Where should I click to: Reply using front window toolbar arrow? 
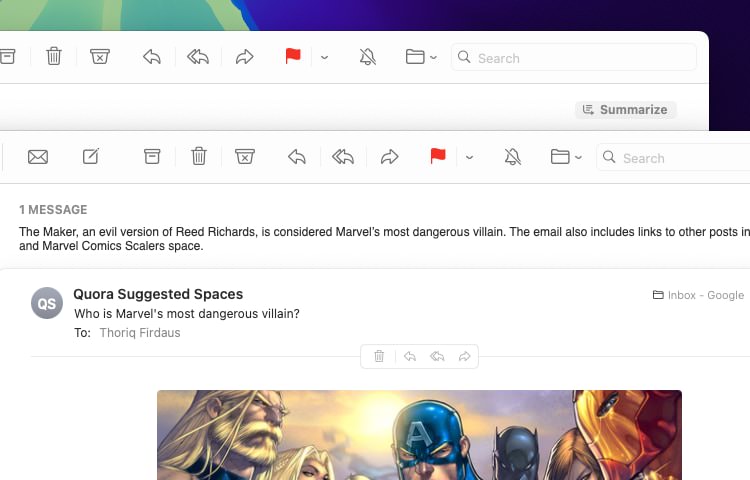pos(297,157)
